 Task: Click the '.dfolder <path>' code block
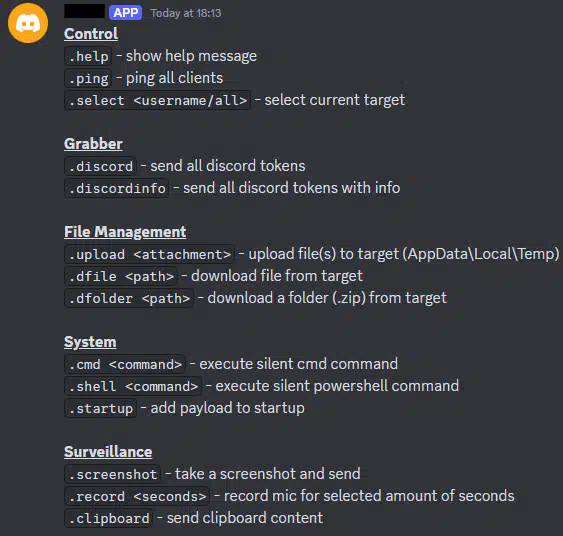[x=129, y=298]
